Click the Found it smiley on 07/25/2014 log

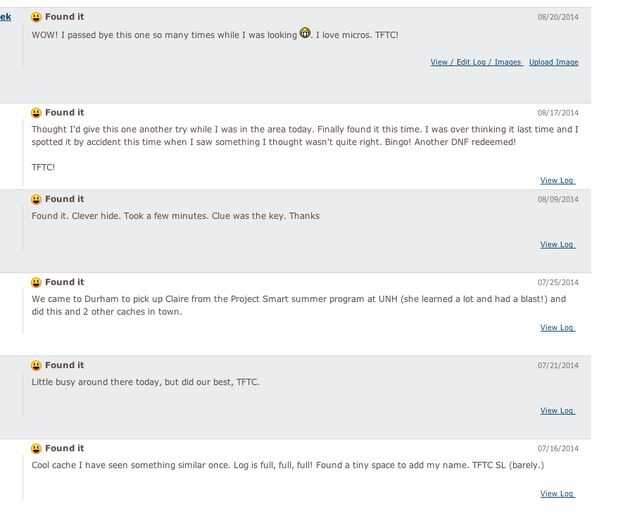(37, 283)
